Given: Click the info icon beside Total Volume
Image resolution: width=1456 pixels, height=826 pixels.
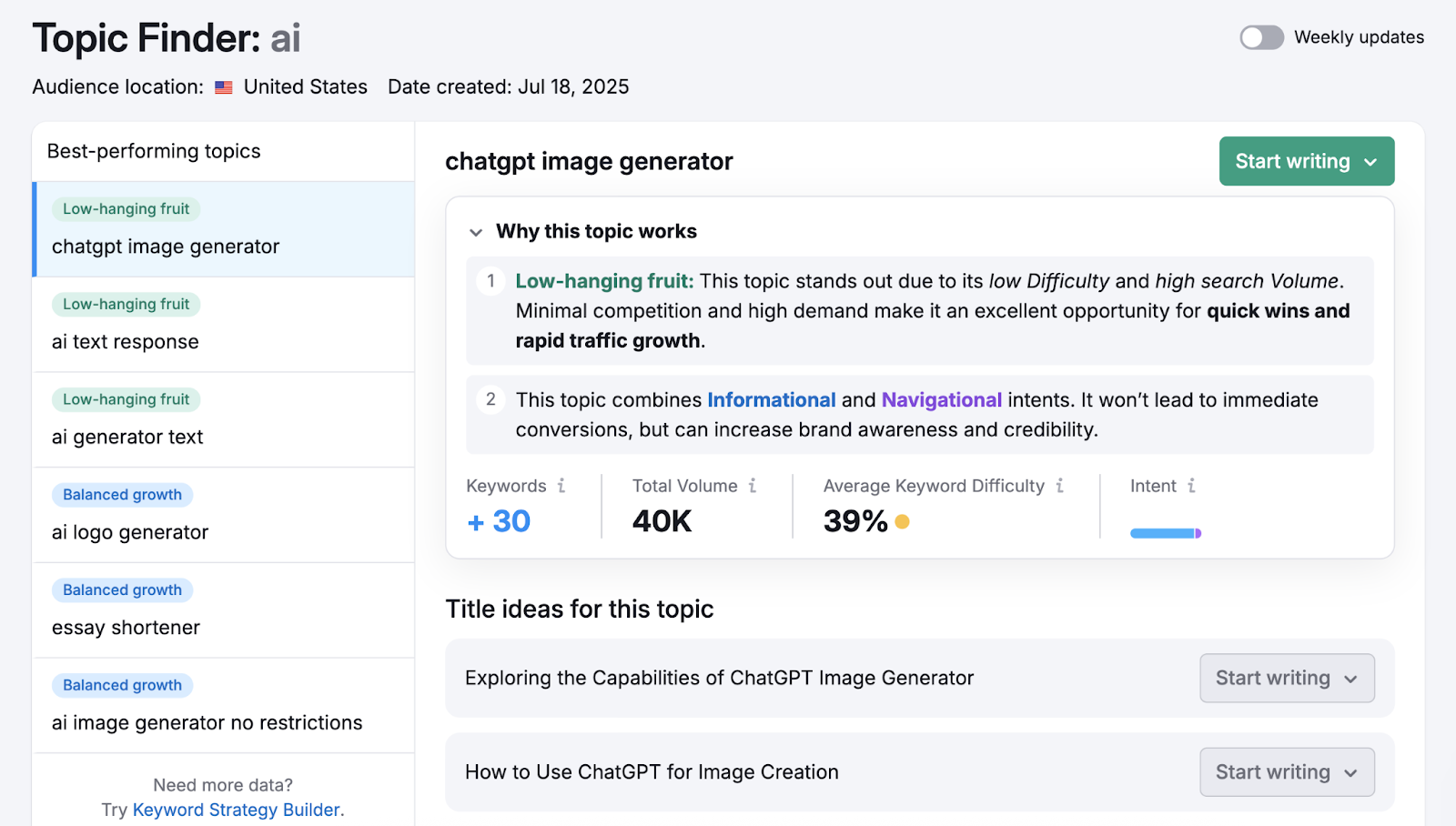Looking at the screenshot, I should tap(753, 486).
